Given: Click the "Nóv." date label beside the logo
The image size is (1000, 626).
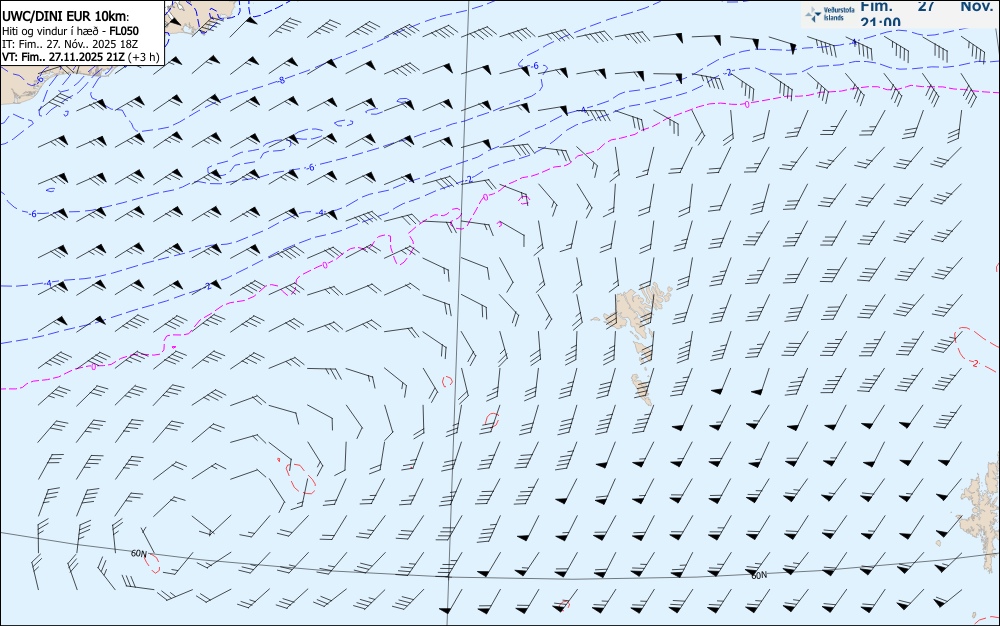Looking at the screenshot, I should (976, 6).
